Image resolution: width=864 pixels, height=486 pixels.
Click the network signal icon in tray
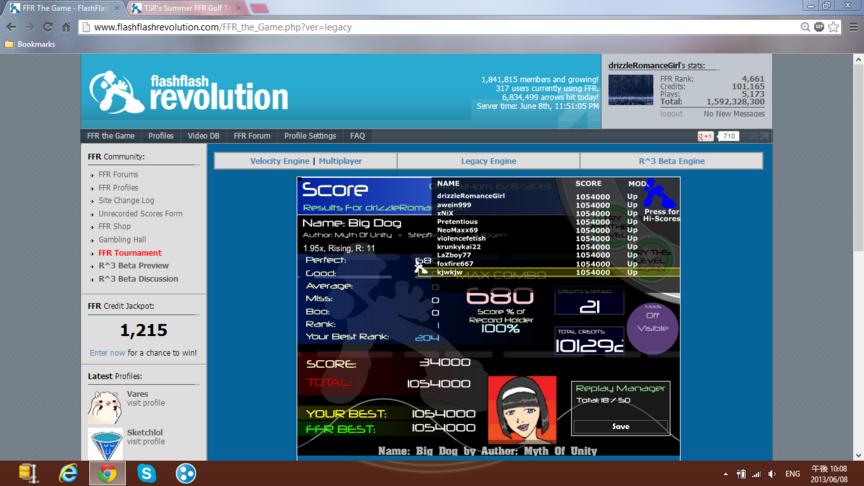point(757,474)
